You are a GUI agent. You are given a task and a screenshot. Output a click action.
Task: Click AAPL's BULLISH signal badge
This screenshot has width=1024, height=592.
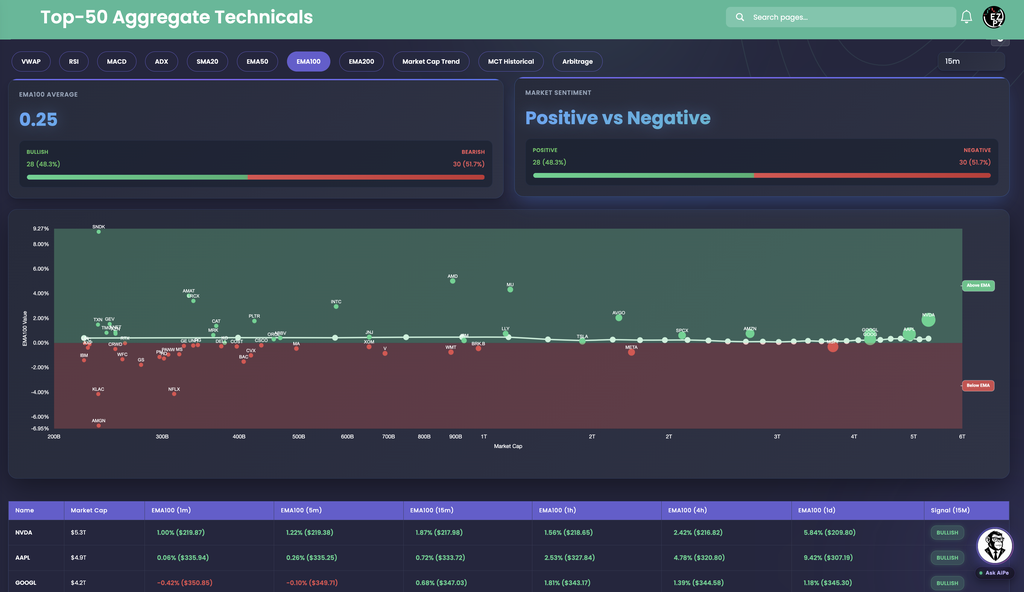(x=947, y=558)
